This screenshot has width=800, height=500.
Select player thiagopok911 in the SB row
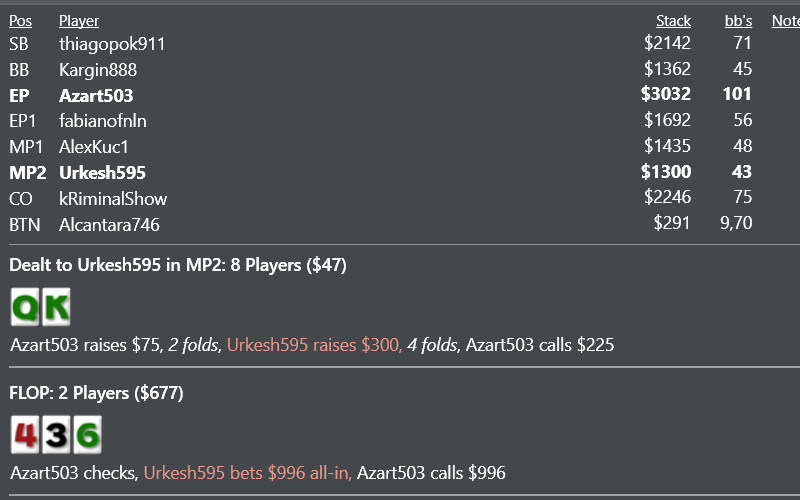coord(112,44)
